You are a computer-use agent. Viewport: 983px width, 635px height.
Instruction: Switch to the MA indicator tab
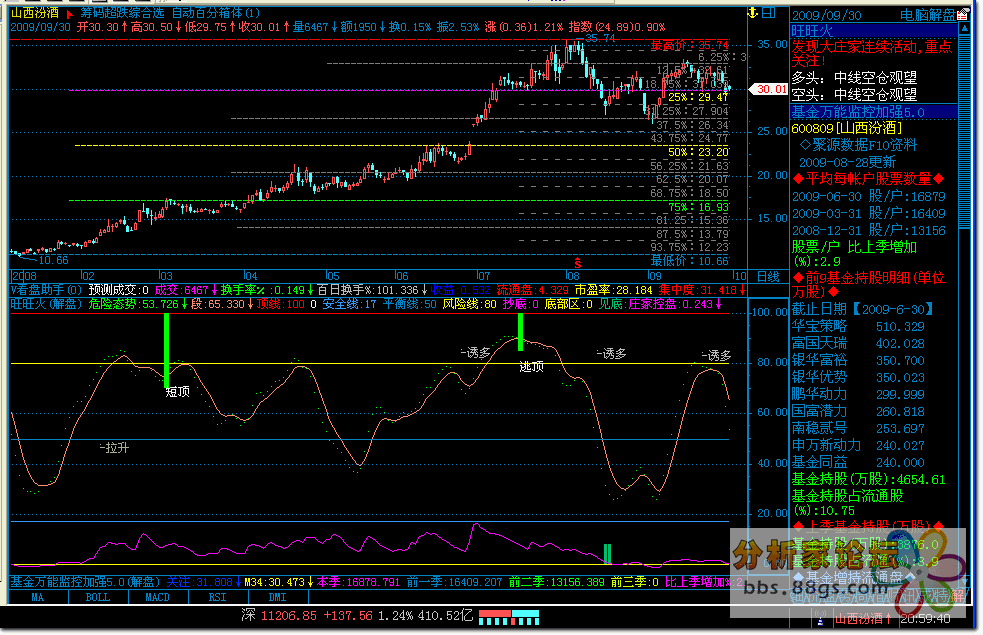38,597
